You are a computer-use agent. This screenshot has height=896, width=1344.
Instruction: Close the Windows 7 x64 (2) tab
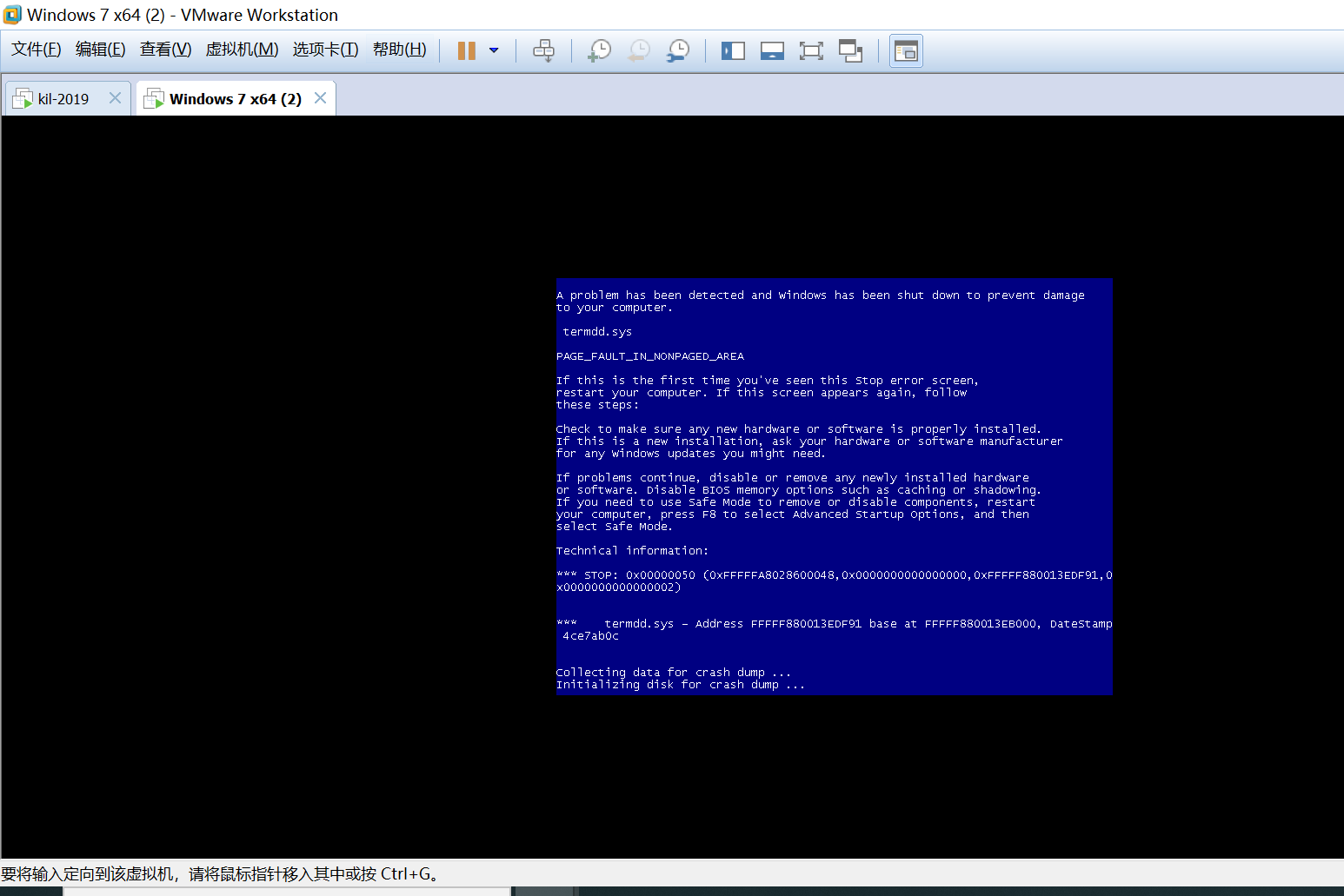coord(320,98)
